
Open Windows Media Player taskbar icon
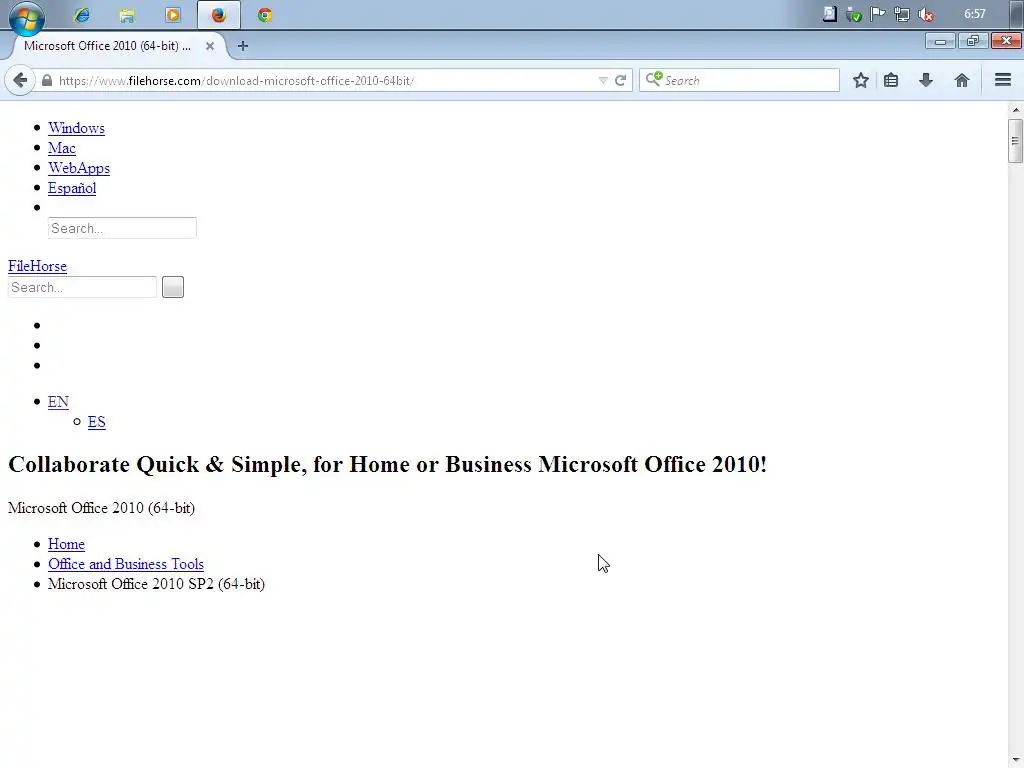pos(173,15)
